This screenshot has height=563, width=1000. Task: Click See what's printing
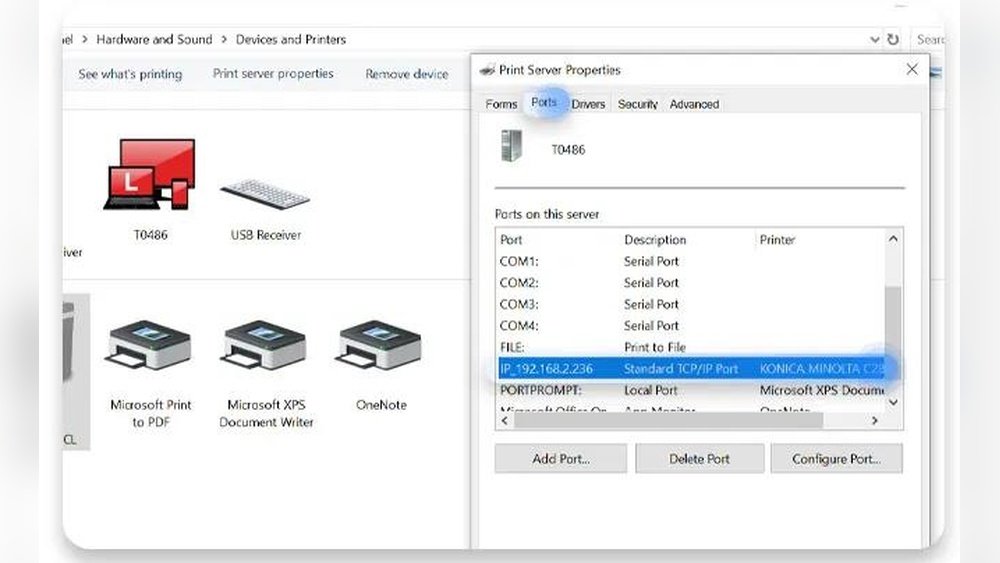(130, 74)
